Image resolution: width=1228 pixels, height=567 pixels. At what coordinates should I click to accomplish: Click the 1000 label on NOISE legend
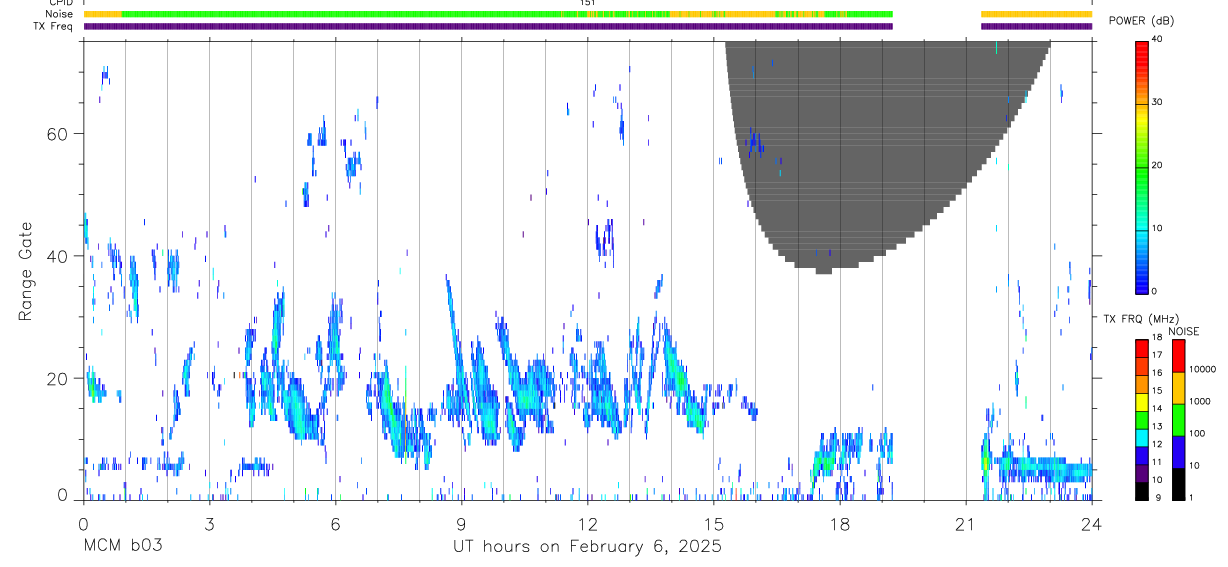[1201, 402]
